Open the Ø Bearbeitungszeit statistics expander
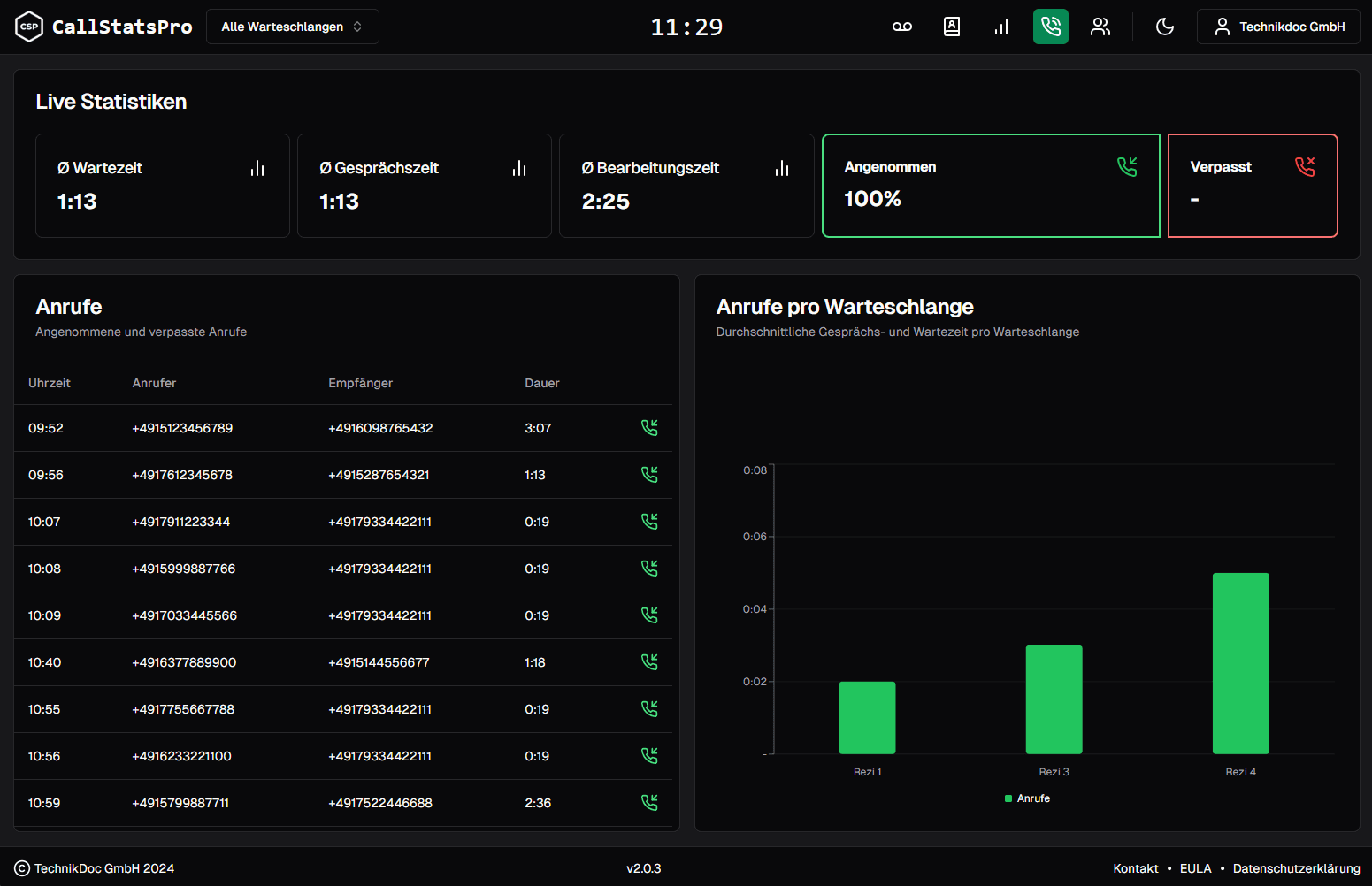 [x=782, y=167]
